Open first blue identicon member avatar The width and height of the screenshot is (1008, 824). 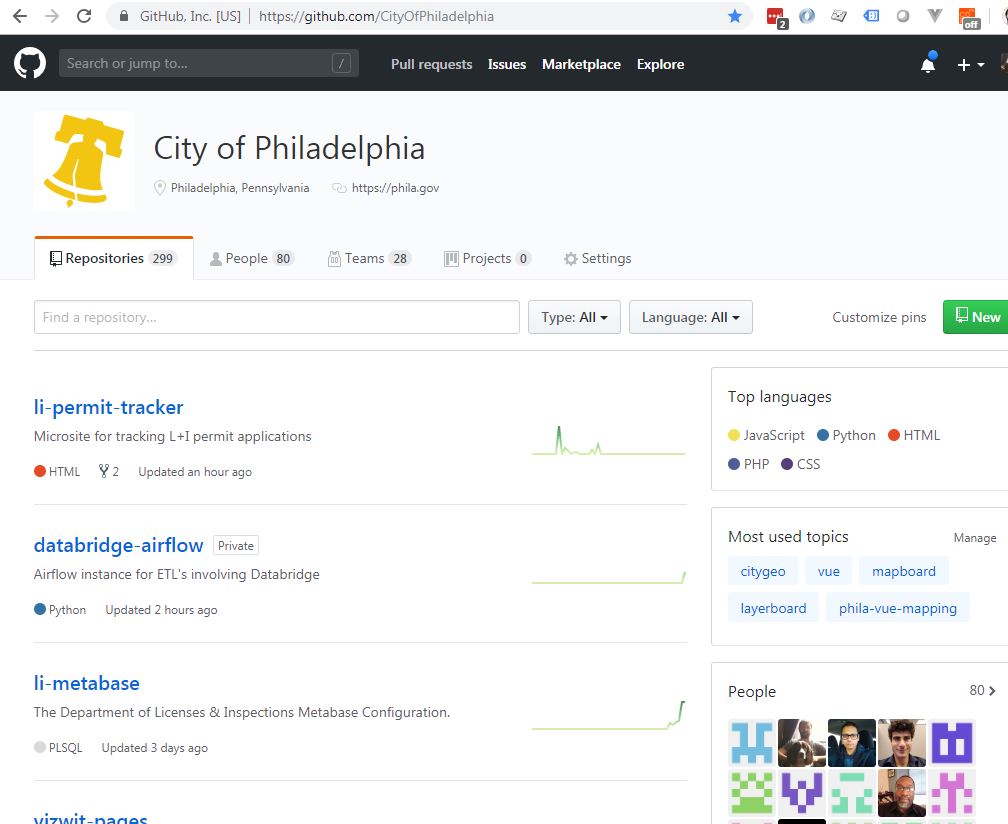click(x=752, y=742)
